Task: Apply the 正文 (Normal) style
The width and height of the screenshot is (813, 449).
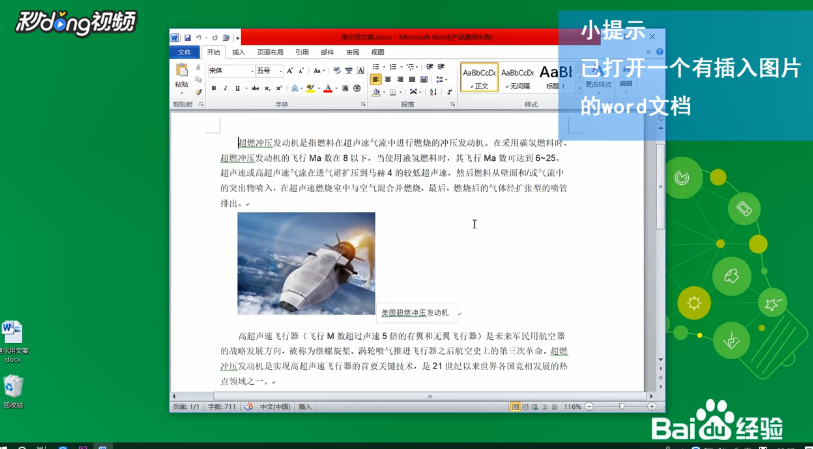Action: pos(479,77)
